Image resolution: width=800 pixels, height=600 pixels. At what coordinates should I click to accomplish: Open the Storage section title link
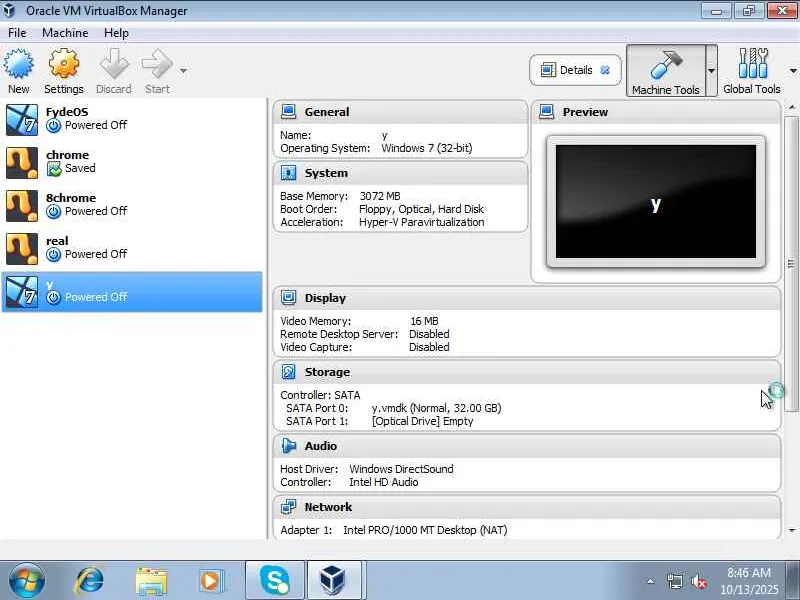tap(327, 372)
